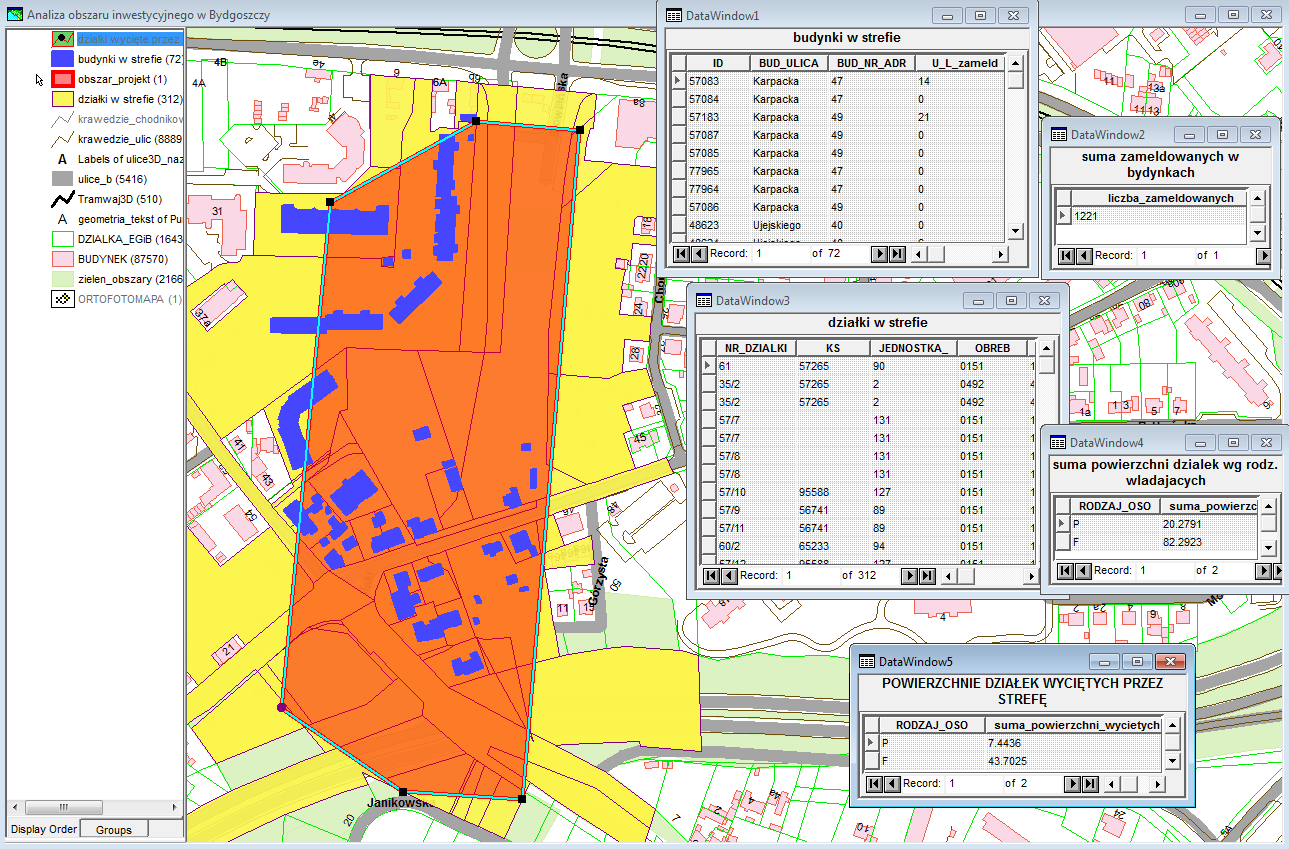This screenshot has width=1289, height=849.
Task: Click the NR_DZIALKI column header
Action: point(756,348)
